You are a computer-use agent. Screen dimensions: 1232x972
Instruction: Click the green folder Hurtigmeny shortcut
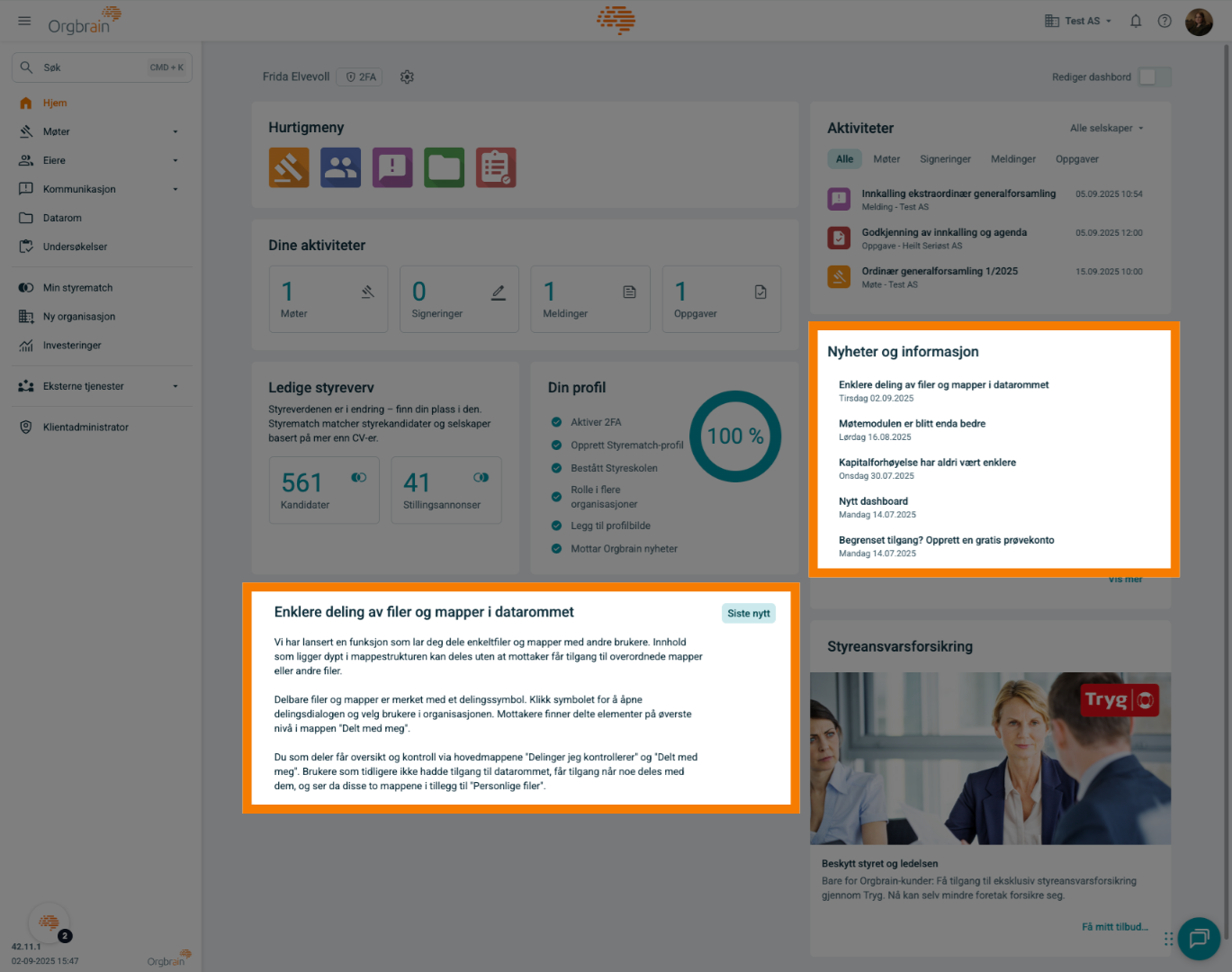coord(445,167)
